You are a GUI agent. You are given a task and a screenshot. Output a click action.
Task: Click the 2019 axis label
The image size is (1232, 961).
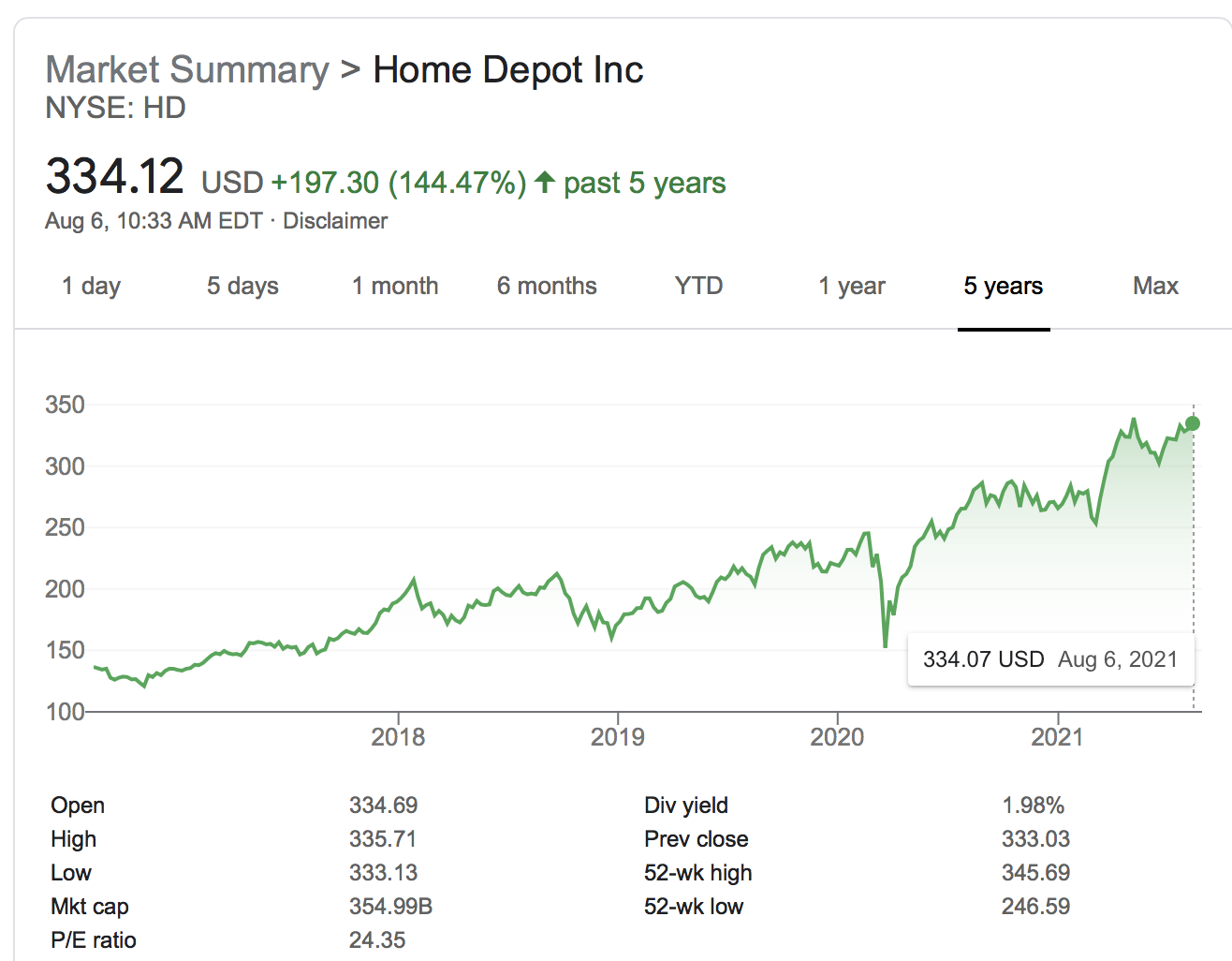(x=617, y=737)
